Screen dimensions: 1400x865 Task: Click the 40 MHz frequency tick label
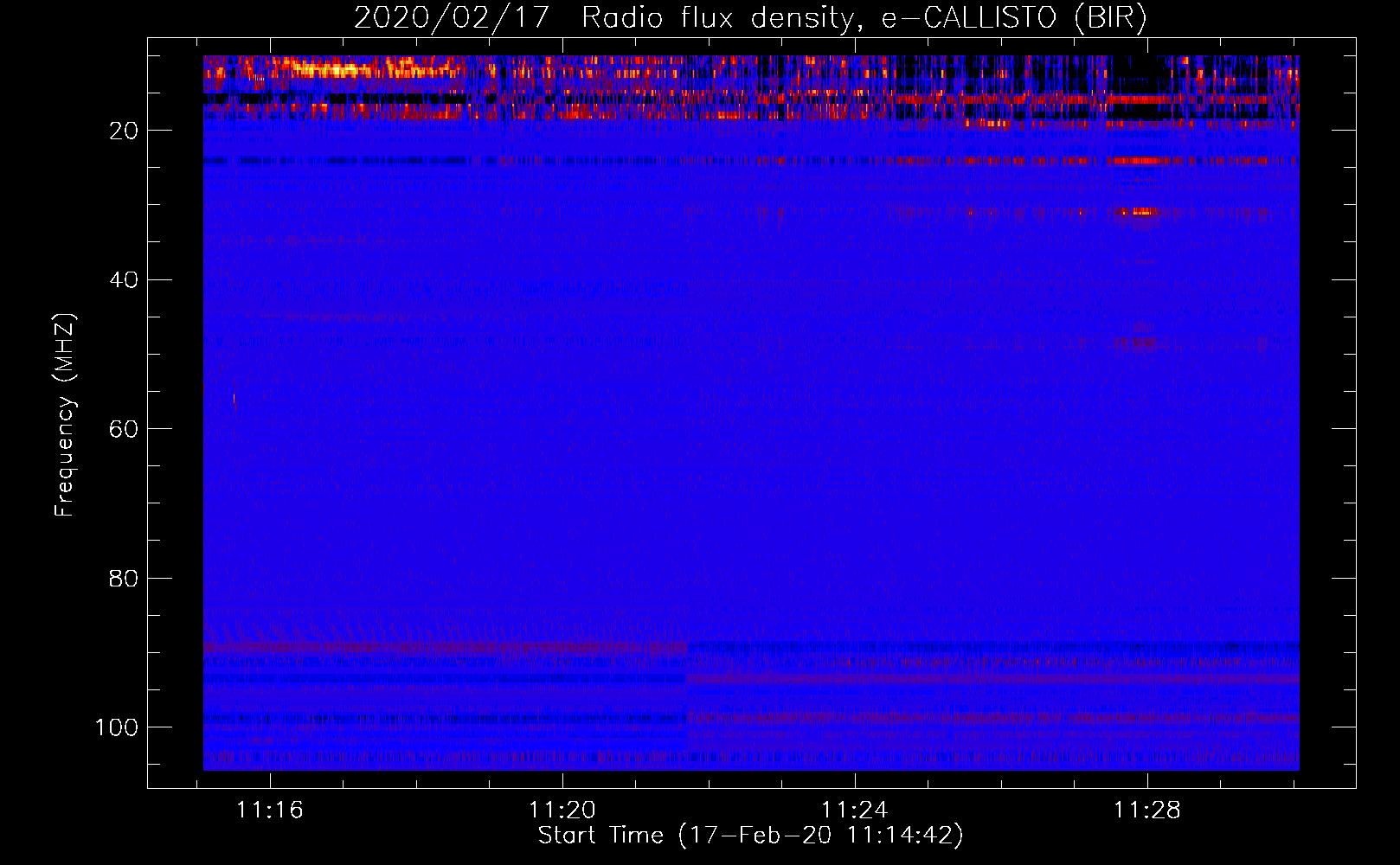click(x=124, y=279)
